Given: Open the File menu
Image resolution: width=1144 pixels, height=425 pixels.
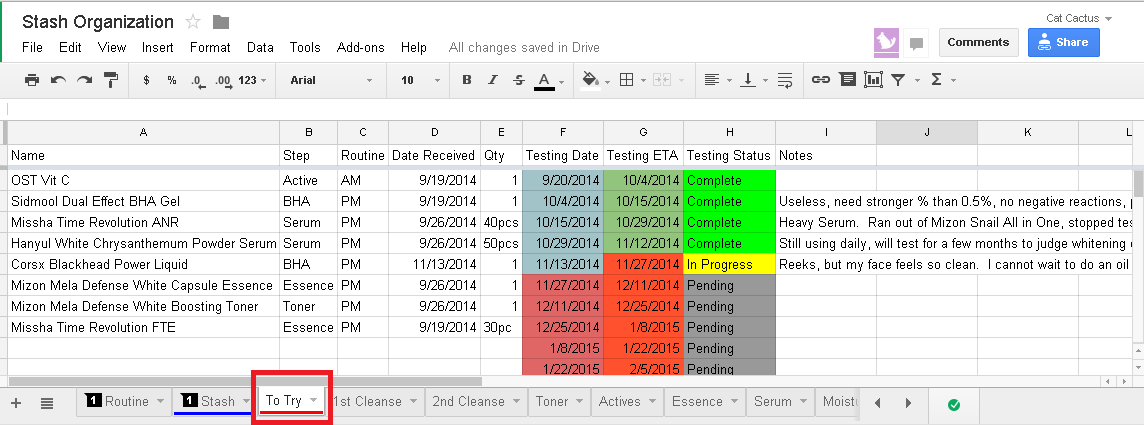Looking at the screenshot, I should coord(33,47).
